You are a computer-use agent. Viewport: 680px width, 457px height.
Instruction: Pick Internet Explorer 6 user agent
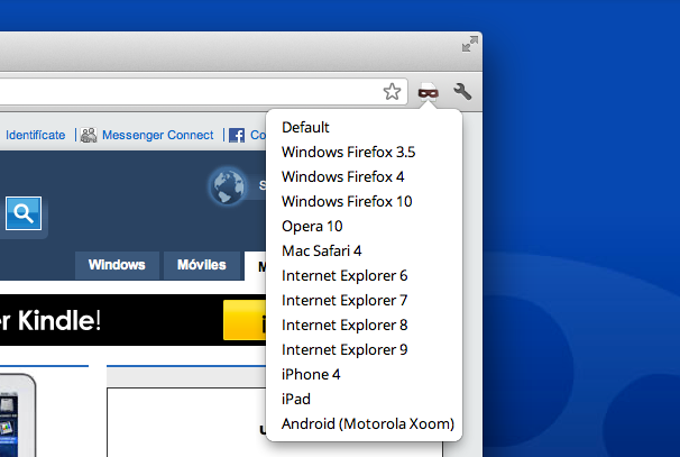(344, 276)
